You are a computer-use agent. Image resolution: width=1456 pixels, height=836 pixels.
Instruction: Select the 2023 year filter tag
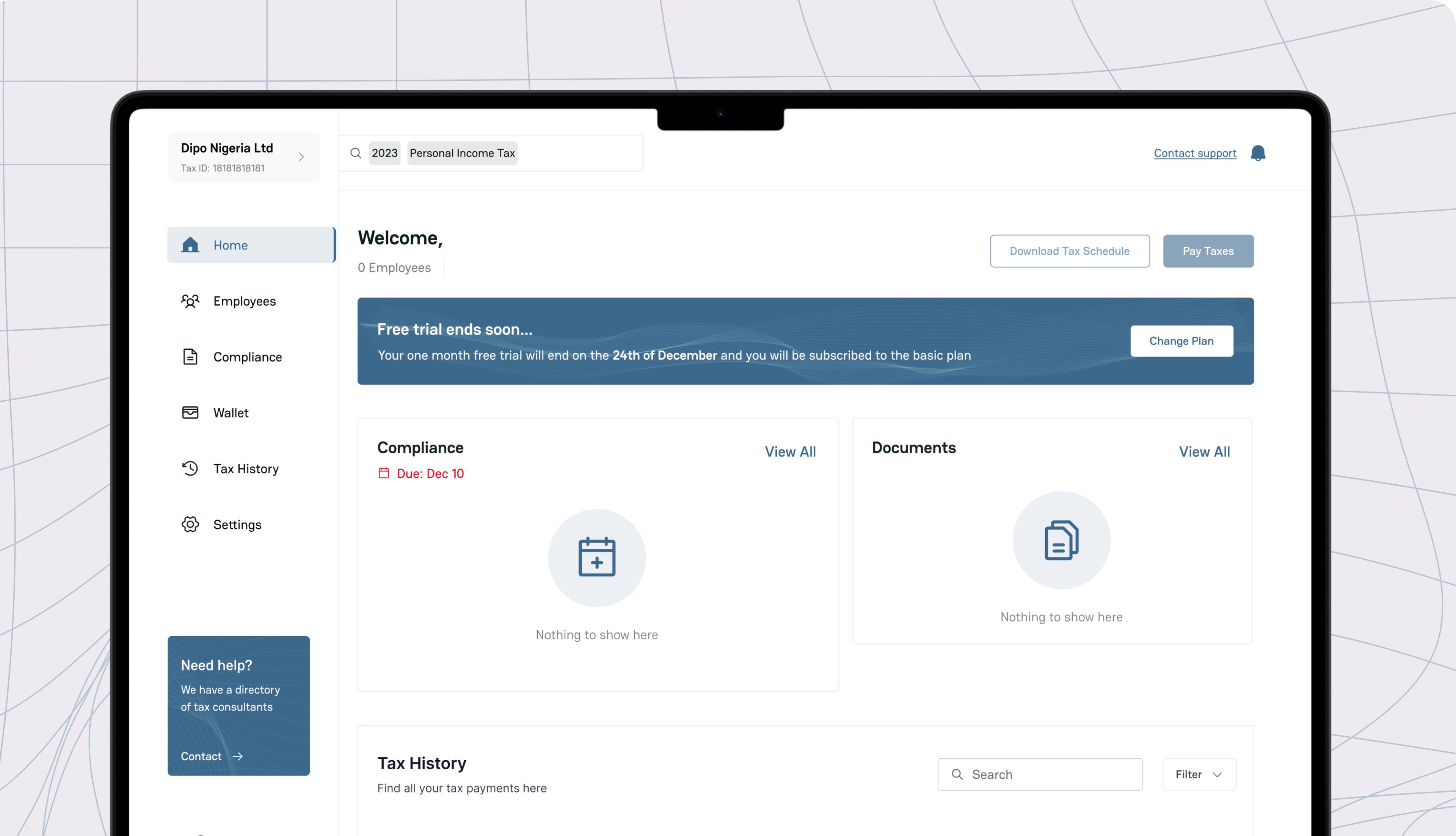(384, 153)
